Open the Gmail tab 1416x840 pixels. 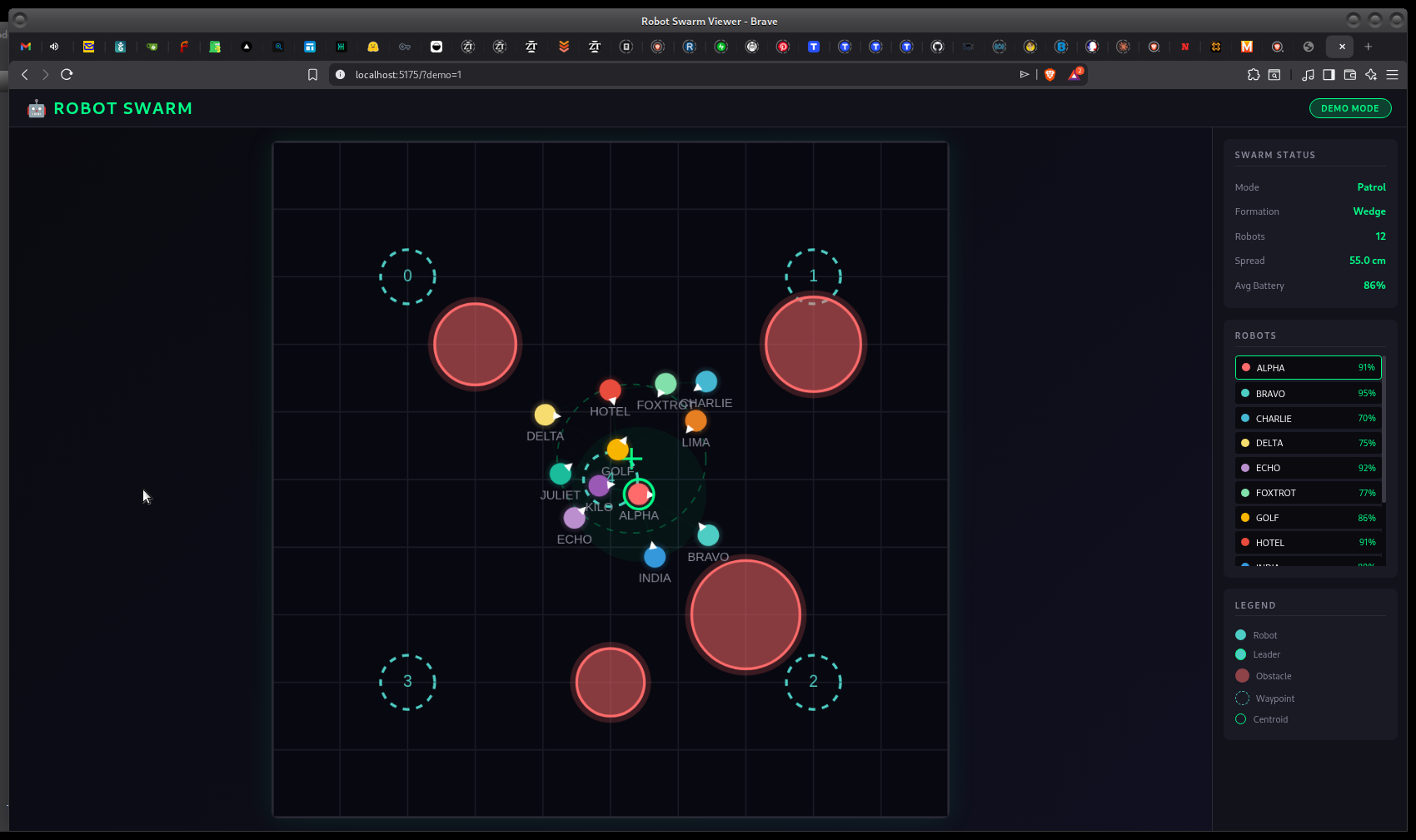(x=26, y=47)
